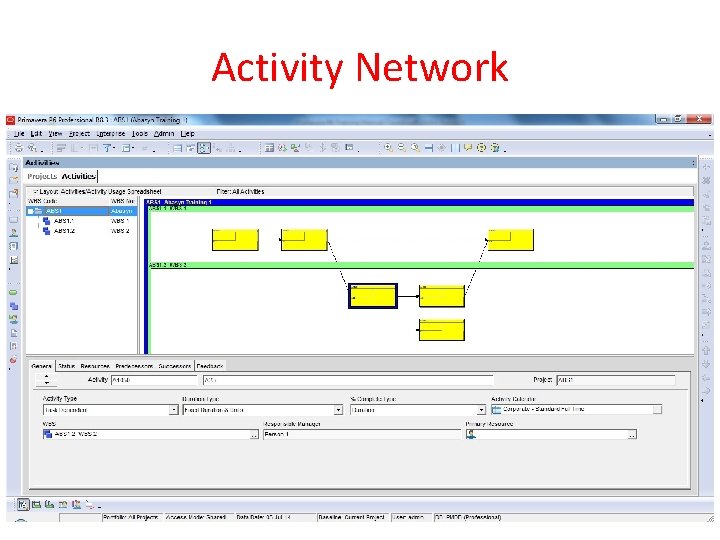Click the Columns table toolbar icon
Viewport: 720px width, 540px height.
(270, 148)
